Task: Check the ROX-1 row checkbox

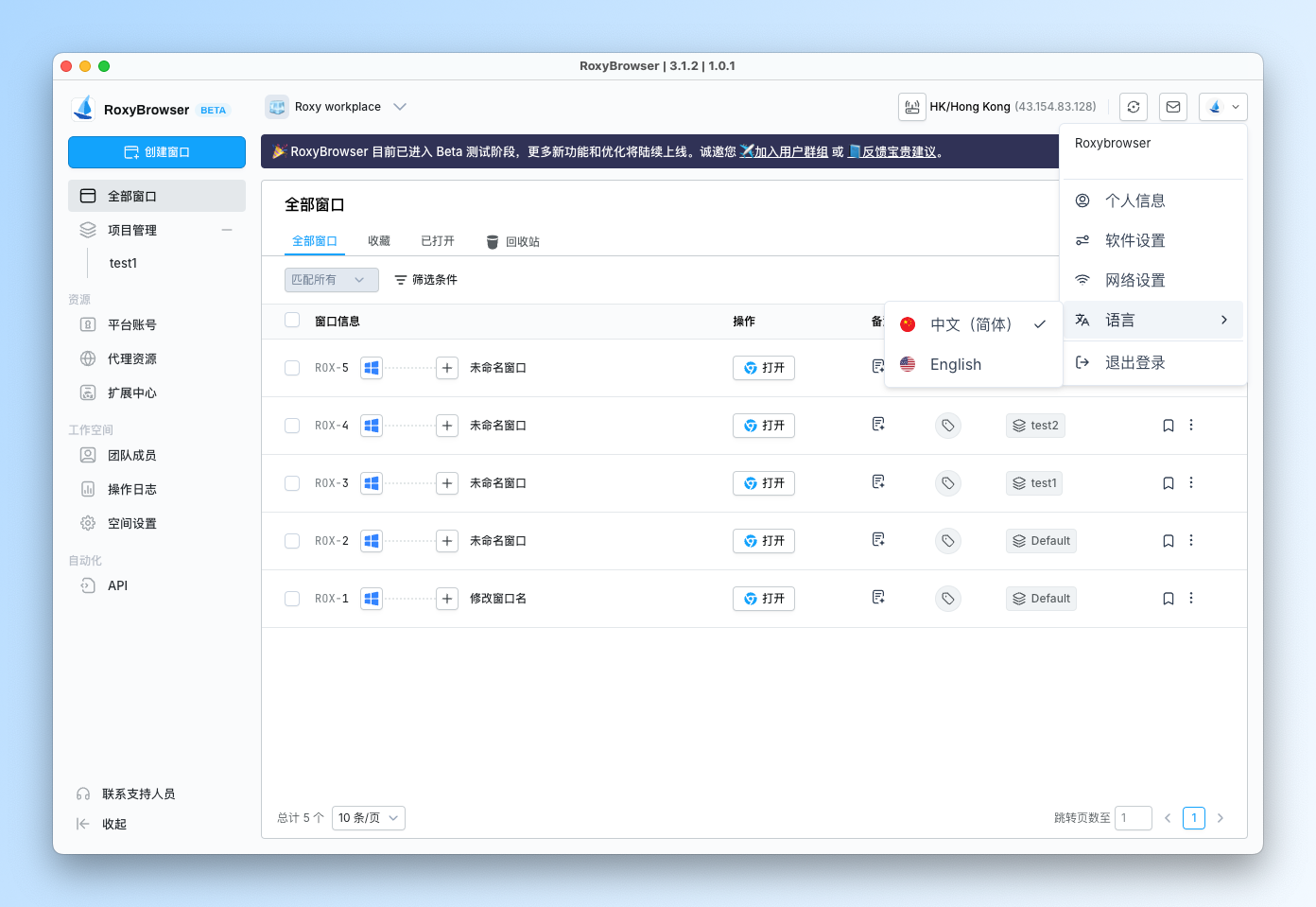Action: pyautogui.click(x=292, y=599)
